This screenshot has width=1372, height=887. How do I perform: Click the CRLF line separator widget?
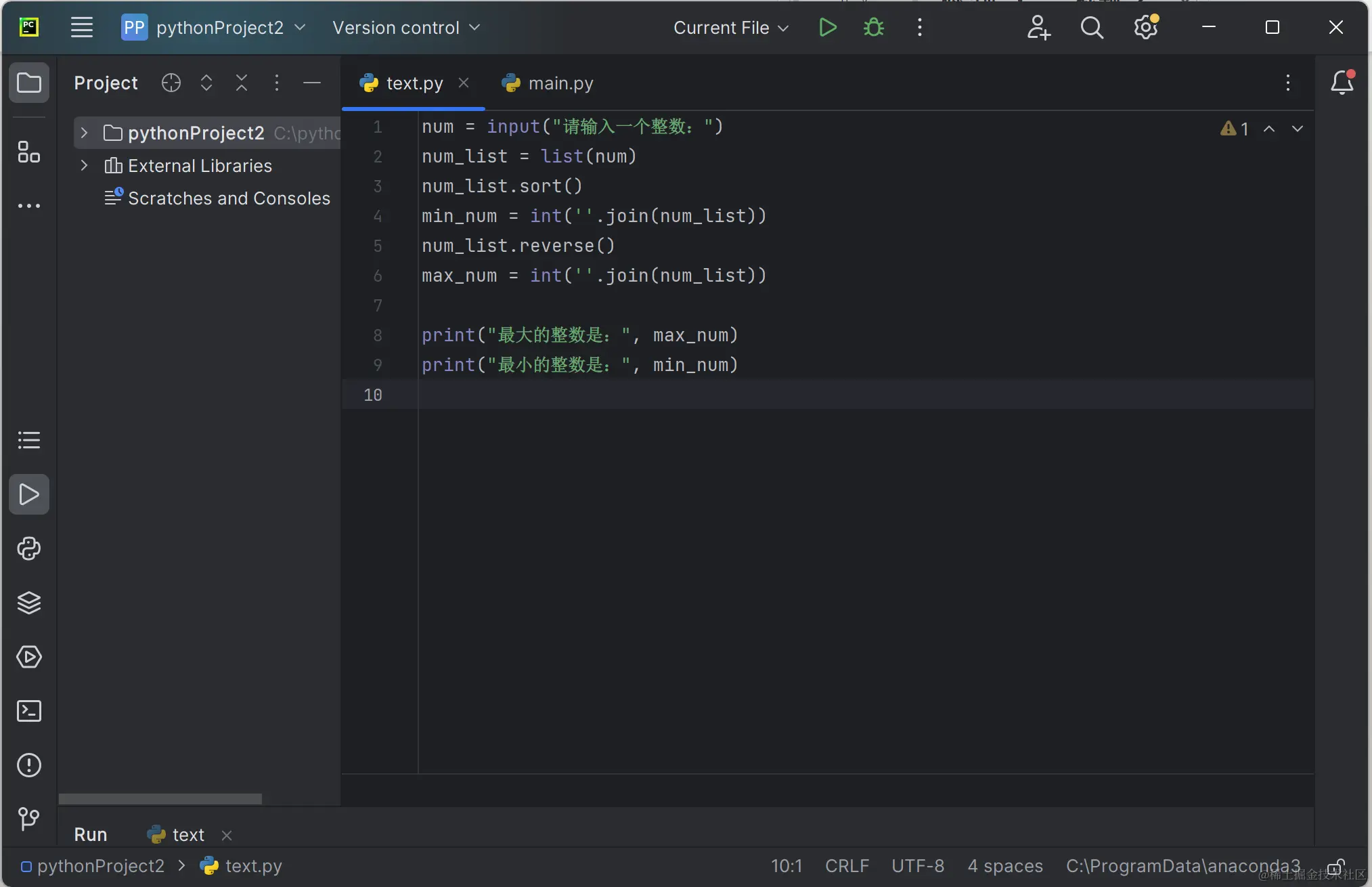[847, 866]
